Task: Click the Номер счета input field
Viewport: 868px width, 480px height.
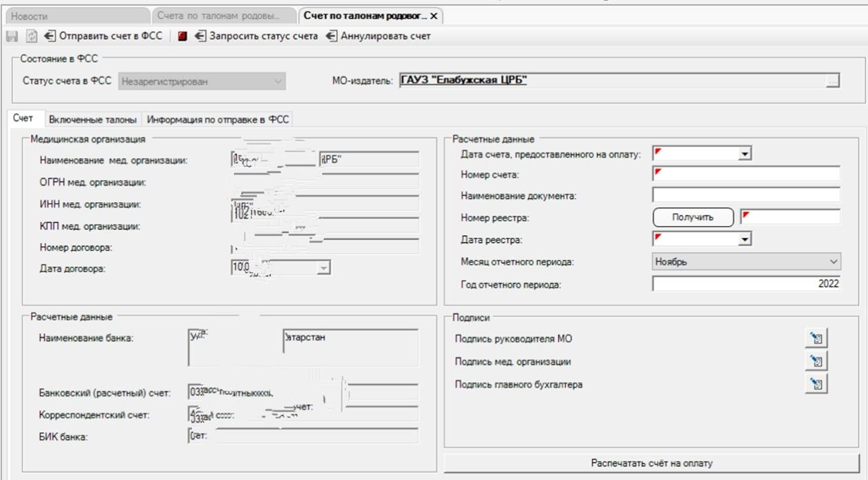Action: pyautogui.click(x=746, y=174)
